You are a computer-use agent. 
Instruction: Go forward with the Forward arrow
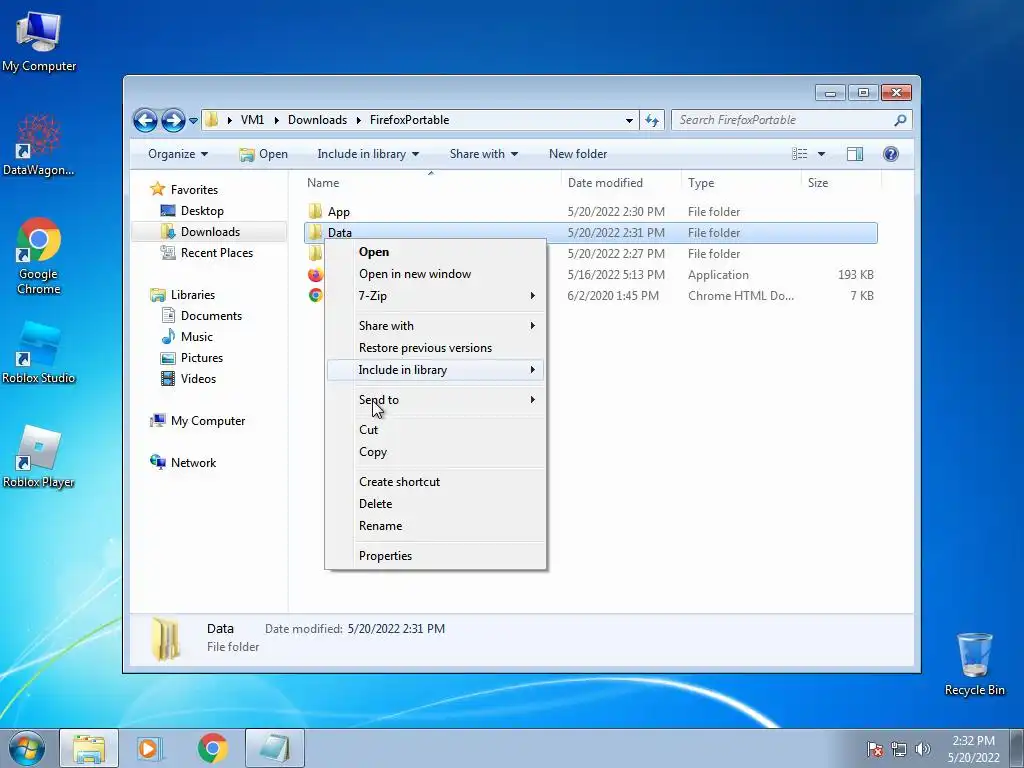[x=173, y=120]
